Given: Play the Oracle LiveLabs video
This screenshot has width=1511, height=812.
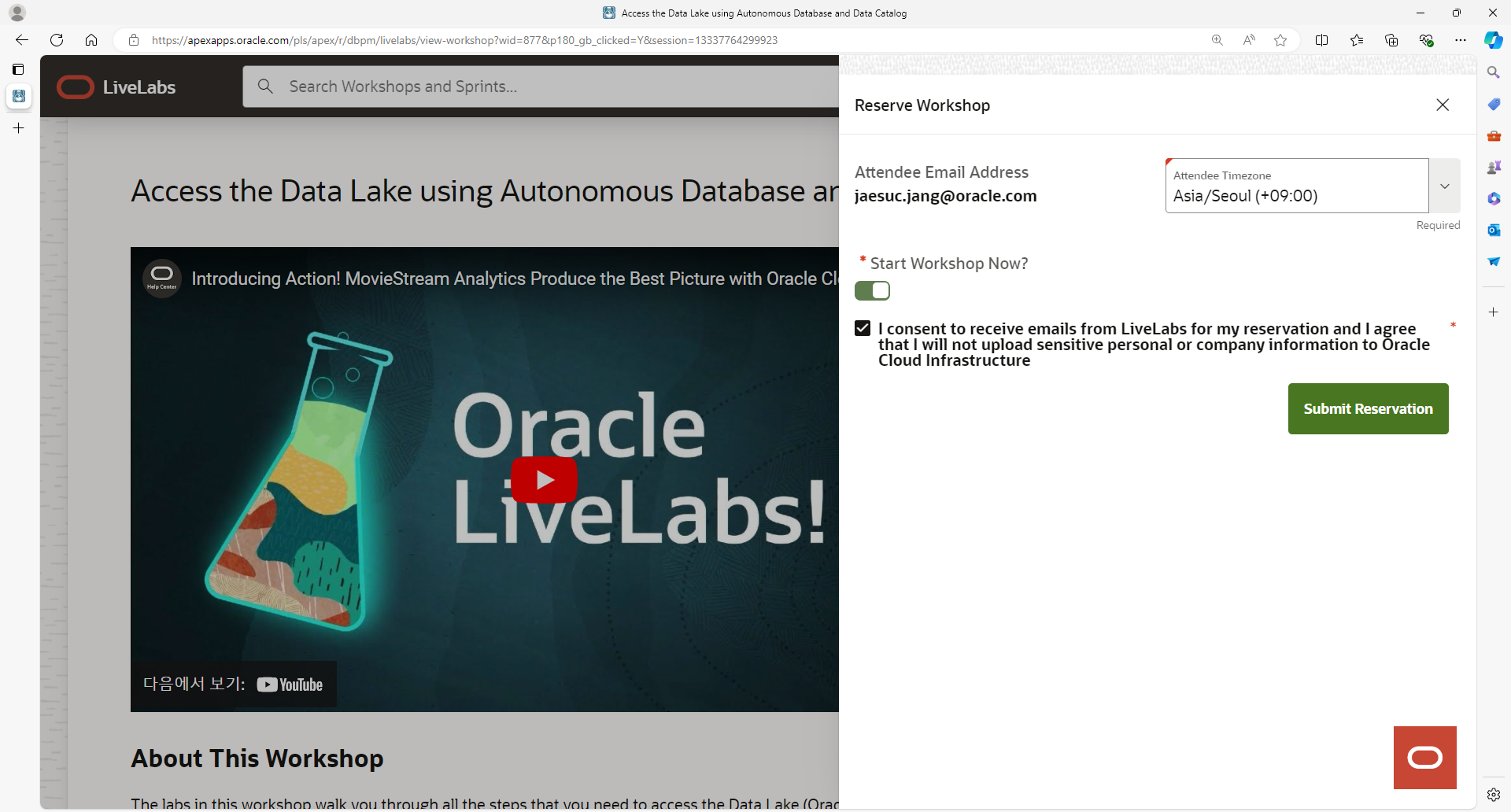Looking at the screenshot, I should pyautogui.click(x=544, y=479).
